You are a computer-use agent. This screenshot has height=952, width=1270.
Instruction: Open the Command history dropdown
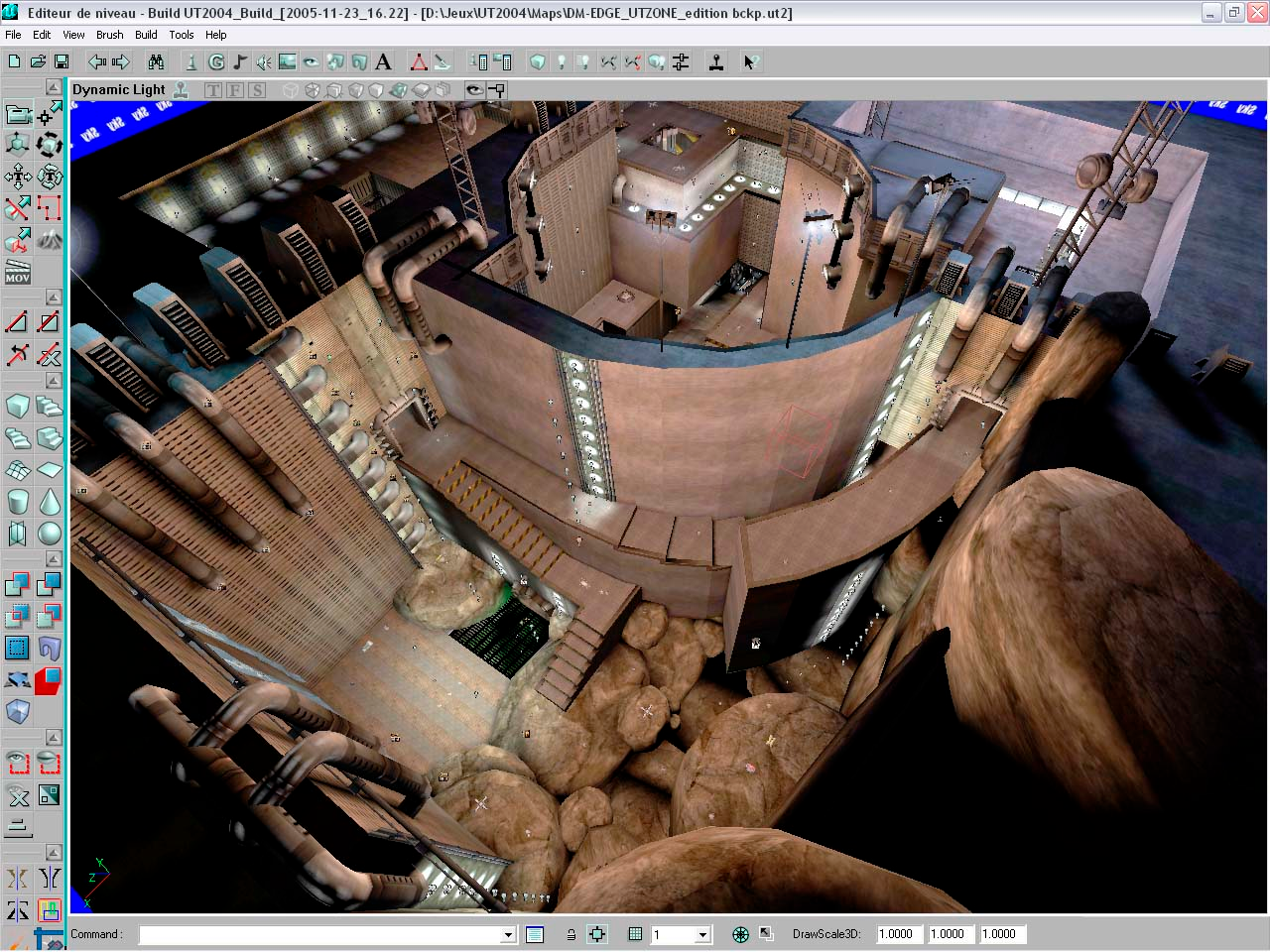click(x=507, y=933)
